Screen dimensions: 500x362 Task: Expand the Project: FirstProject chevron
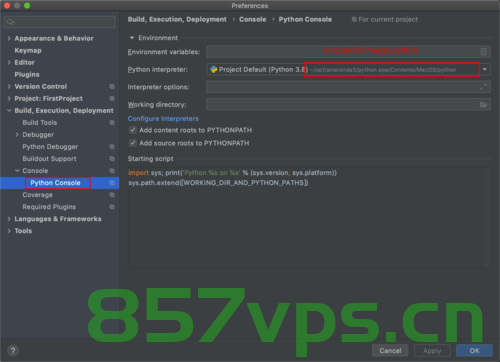coord(9,98)
